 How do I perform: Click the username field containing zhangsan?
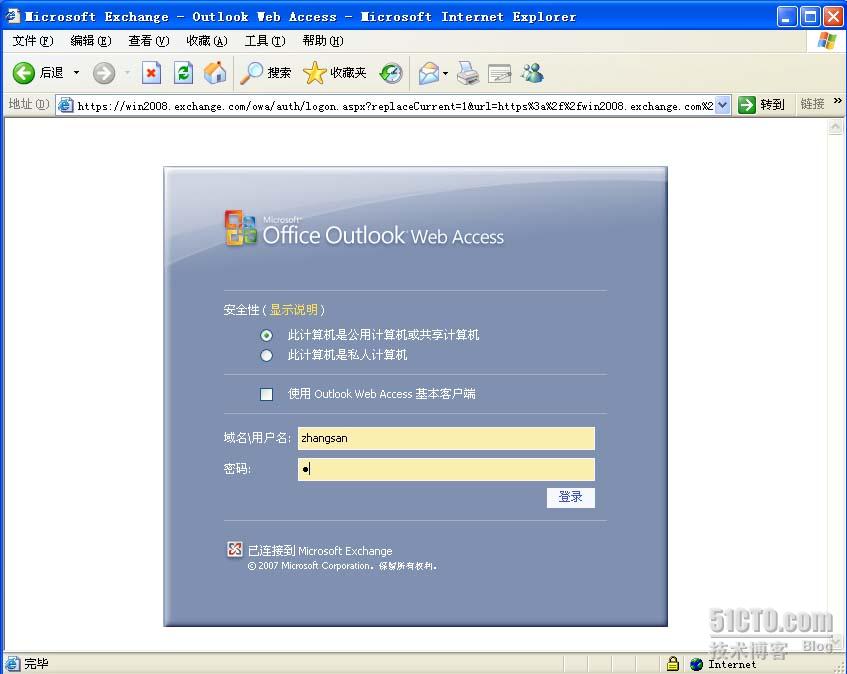446,438
